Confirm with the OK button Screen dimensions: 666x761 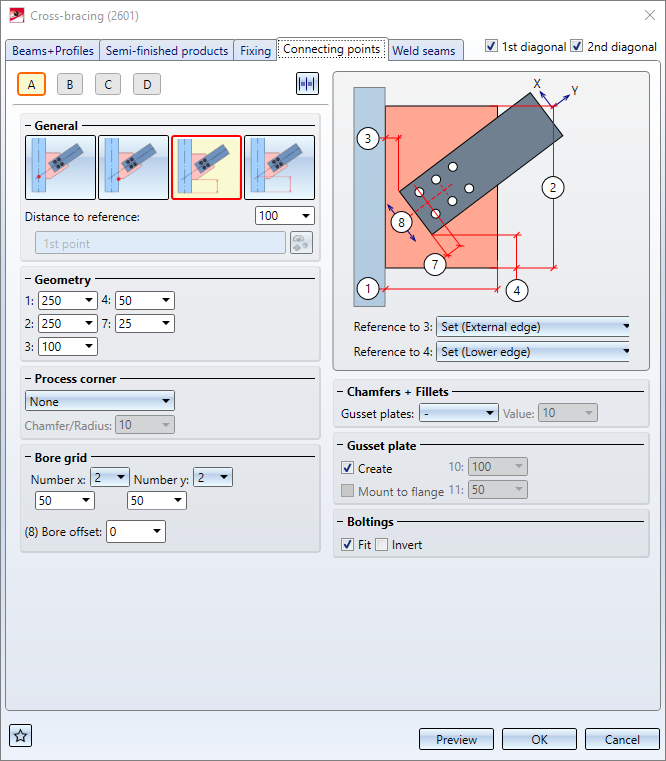coord(539,739)
